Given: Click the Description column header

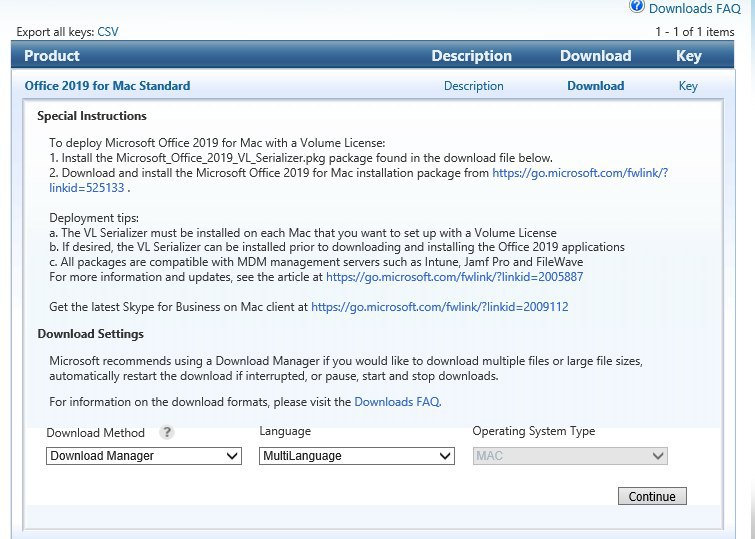Looking at the screenshot, I should [x=471, y=55].
